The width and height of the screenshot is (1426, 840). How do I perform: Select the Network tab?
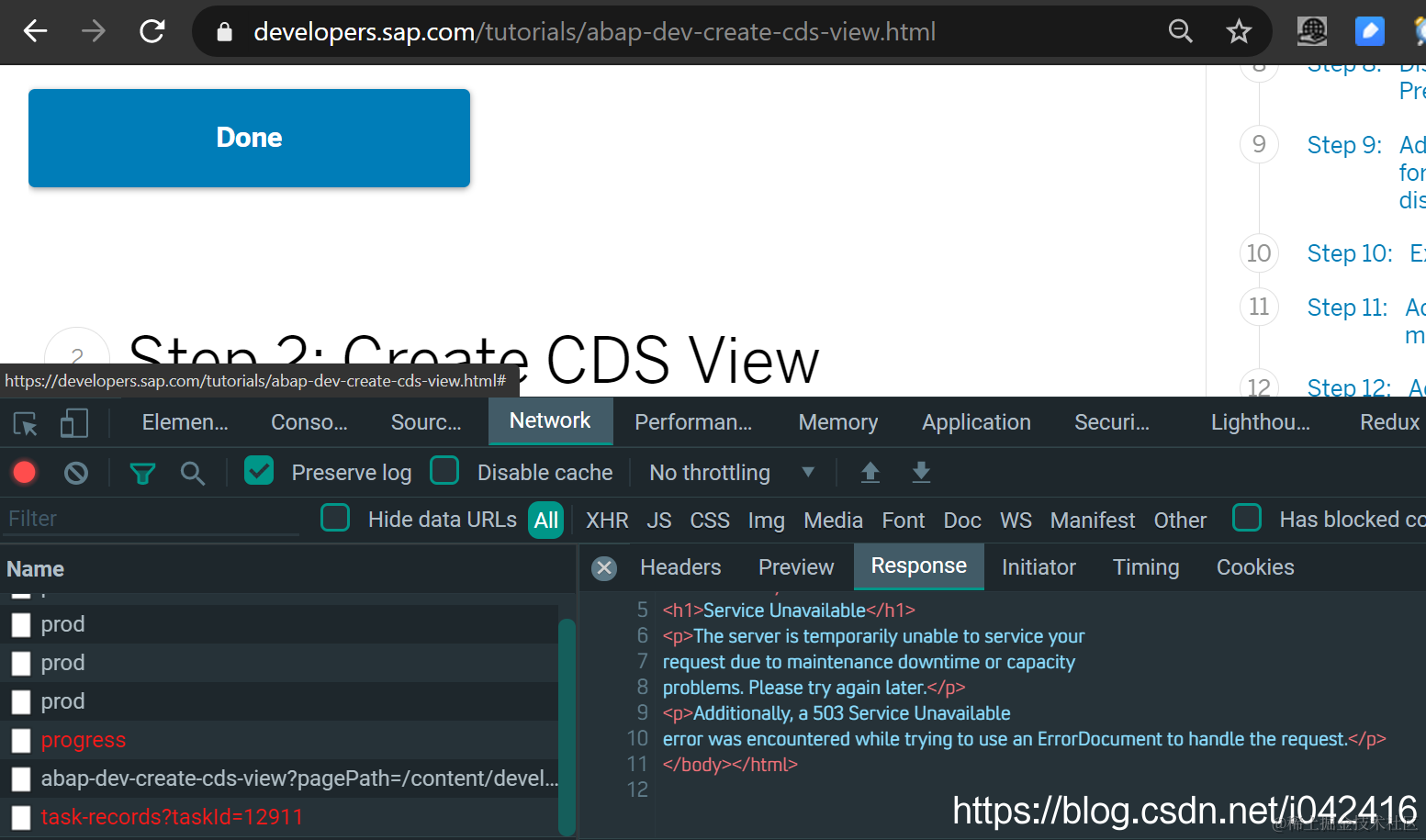(x=550, y=420)
